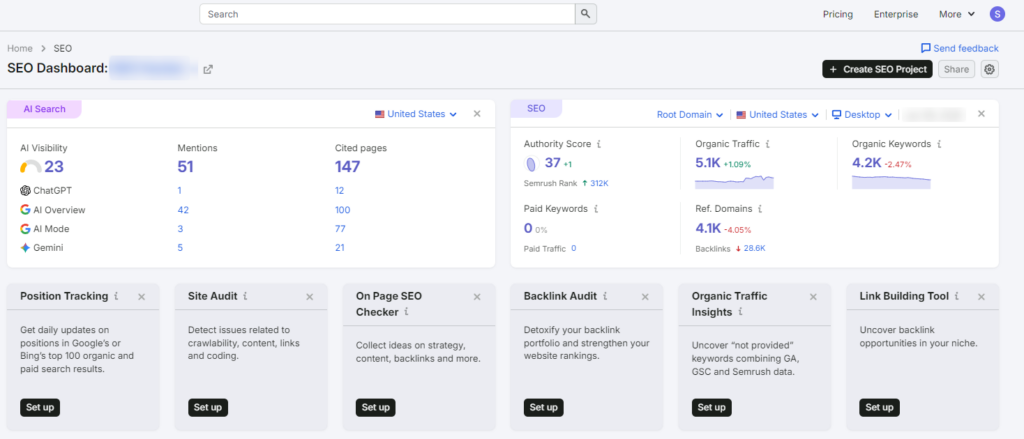Click the AI Visibility gauge icon
Viewport: 1024px width, 439px height.
(x=31, y=167)
